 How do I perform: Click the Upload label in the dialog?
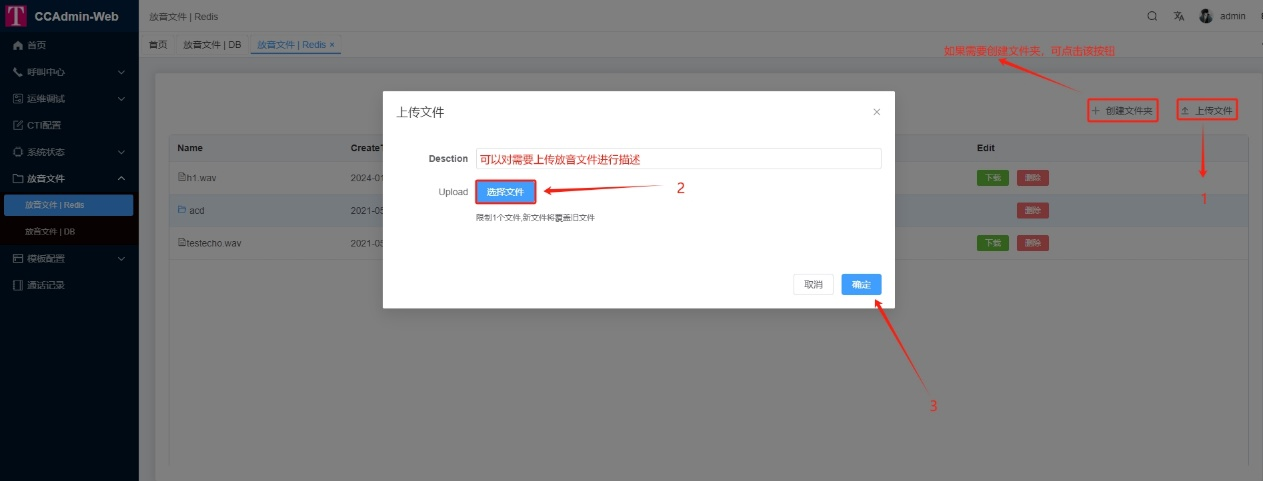click(x=453, y=192)
